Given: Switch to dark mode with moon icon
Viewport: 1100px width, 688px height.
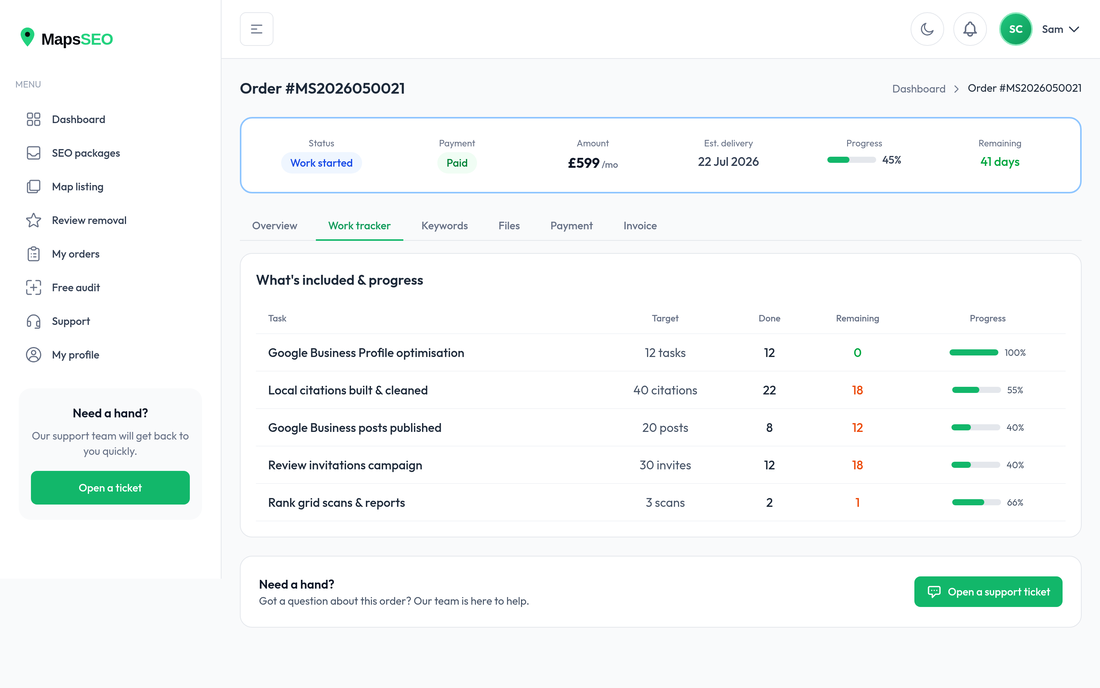Looking at the screenshot, I should 927,29.
